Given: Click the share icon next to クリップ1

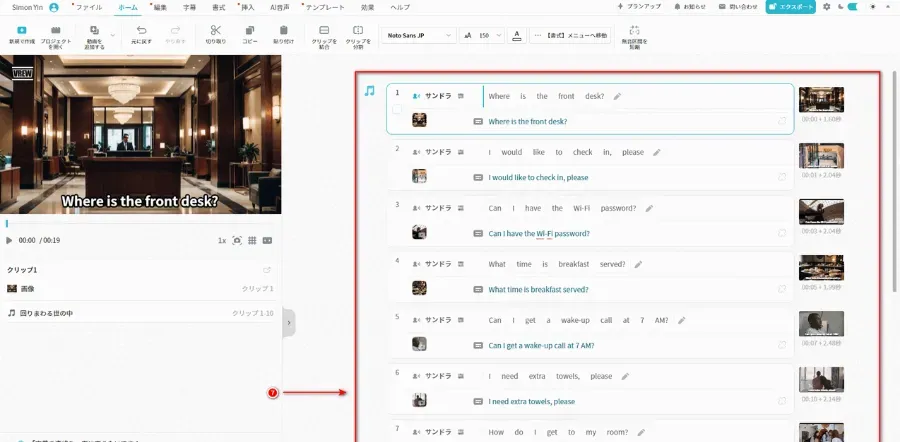Looking at the screenshot, I should coord(266,270).
